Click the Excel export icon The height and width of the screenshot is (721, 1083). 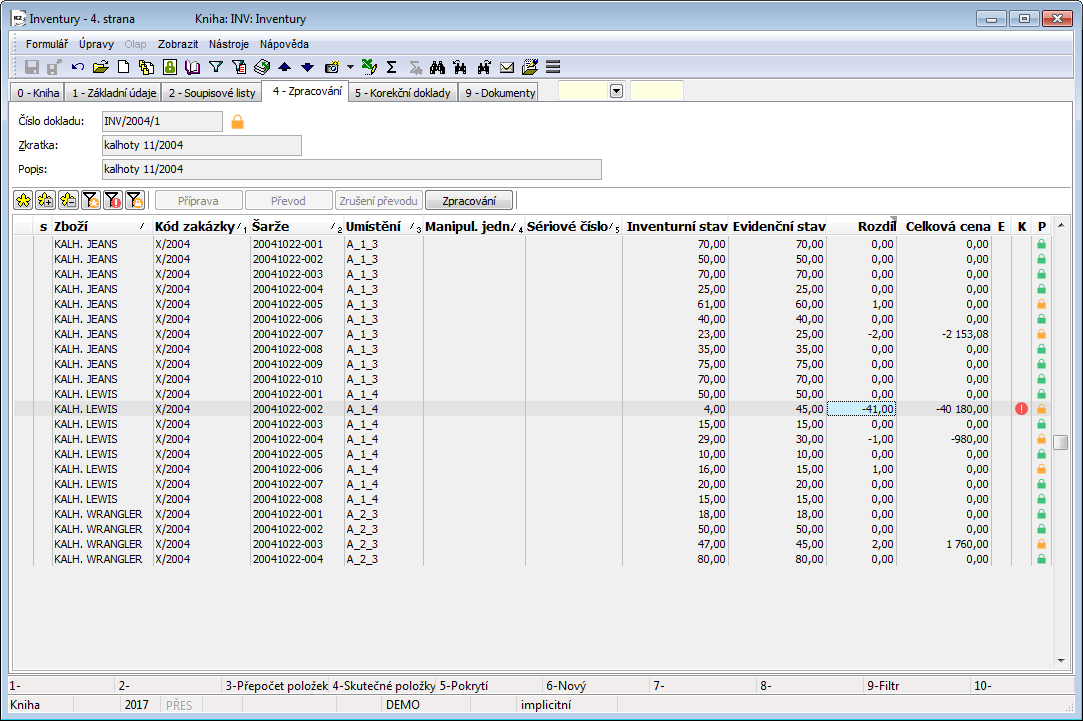370,67
